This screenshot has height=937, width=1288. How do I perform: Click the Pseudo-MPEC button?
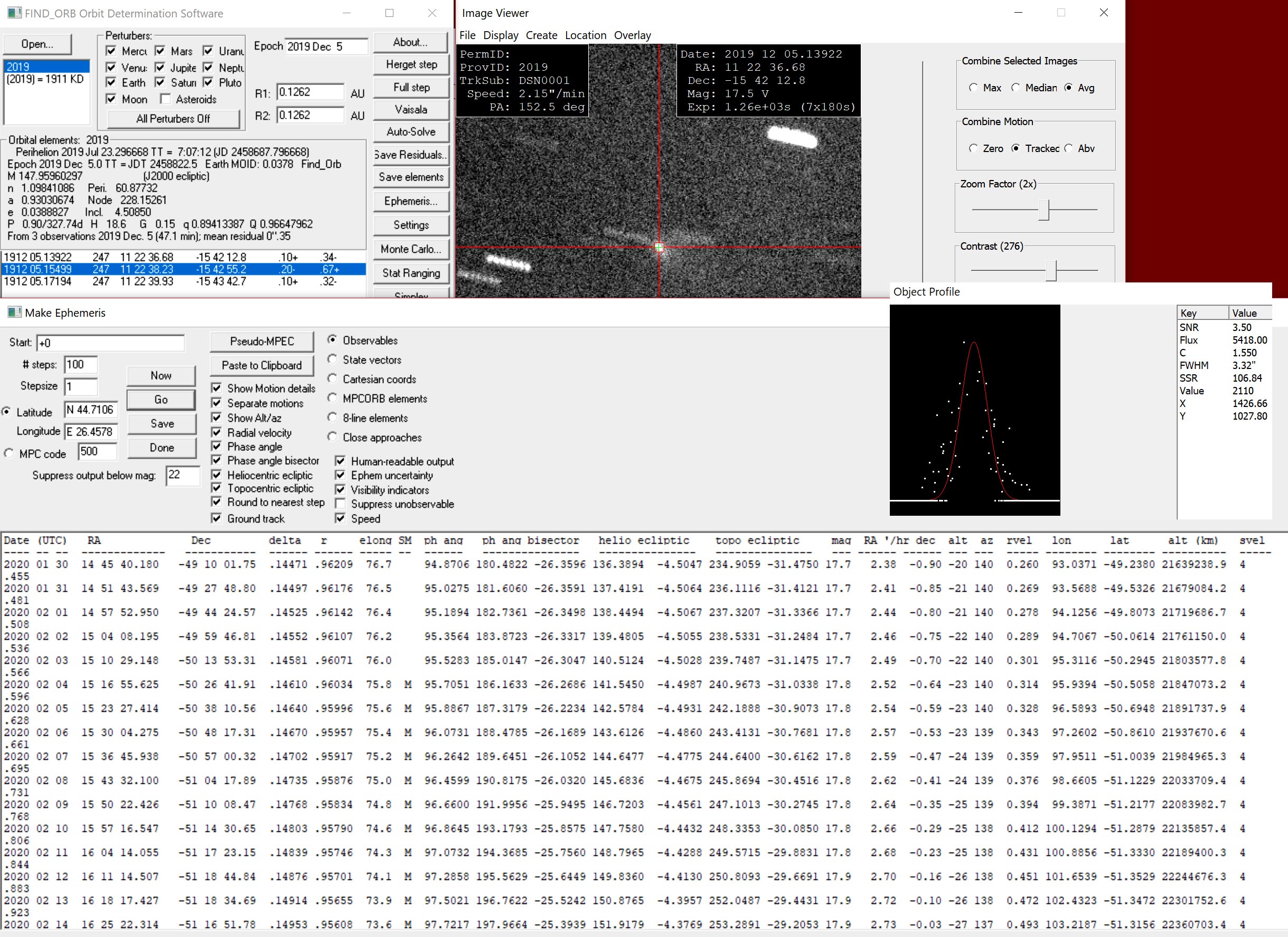[x=262, y=341]
